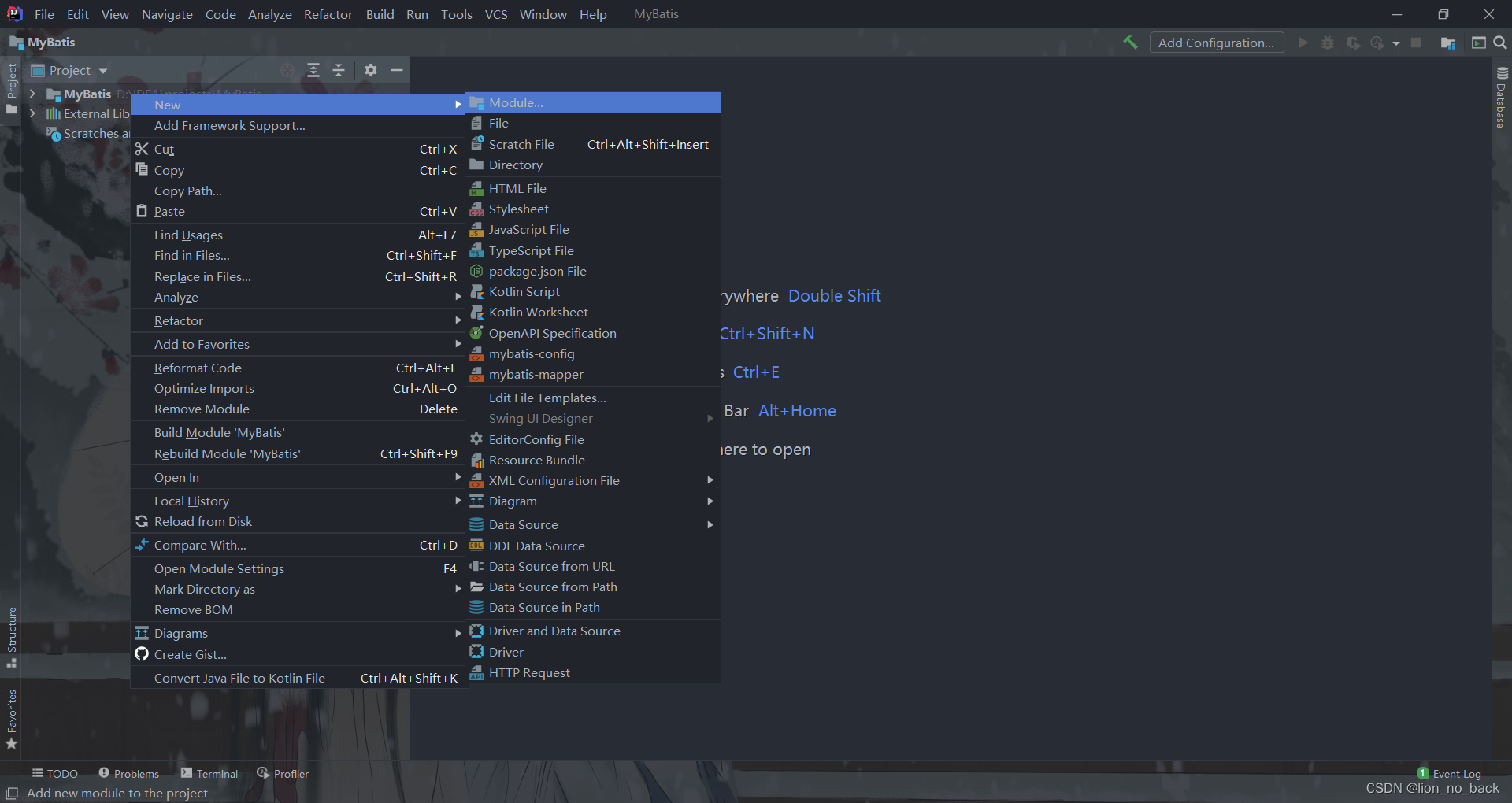The height and width of the screenshot is (803, 1512).
Task: Choose Directory in New submenu
Action: [594, 165]
